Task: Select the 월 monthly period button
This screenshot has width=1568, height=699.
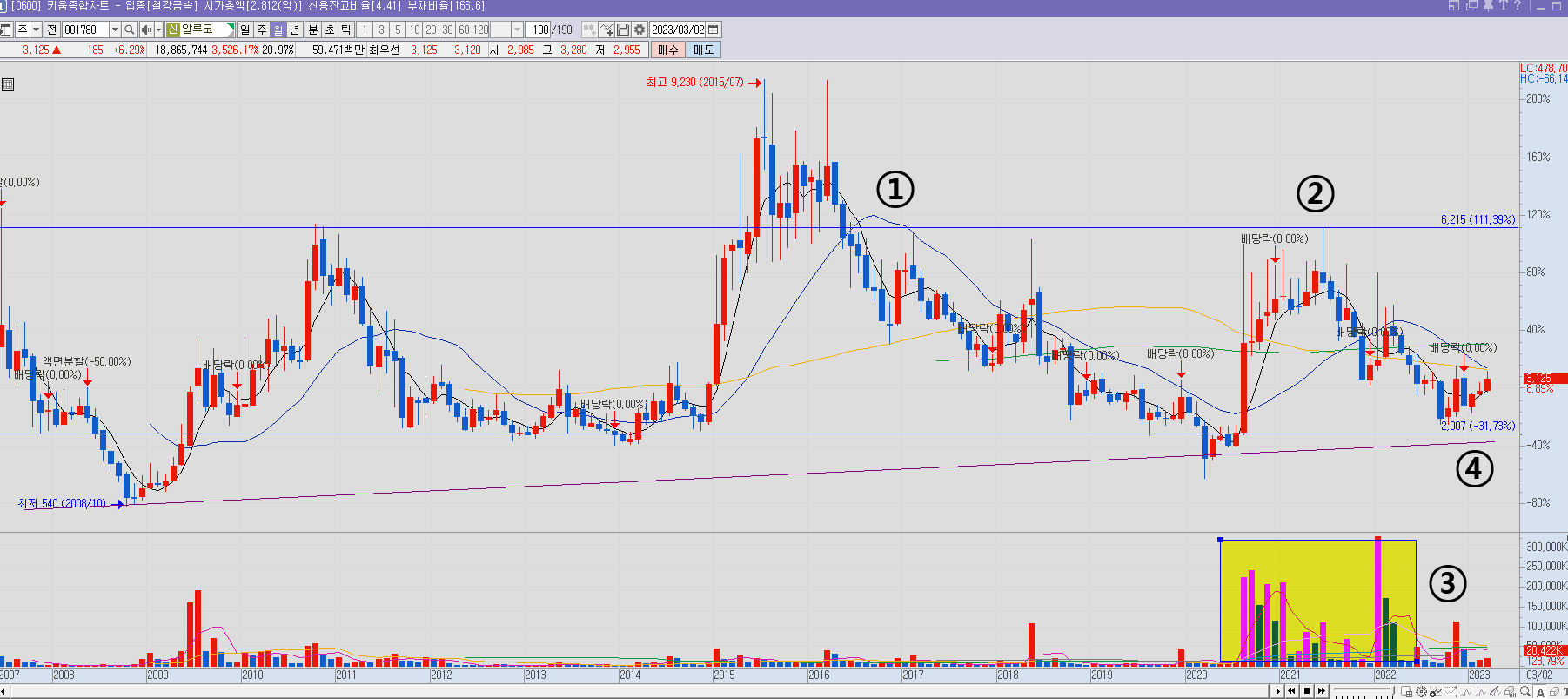Action: click(x=278, y=30)
